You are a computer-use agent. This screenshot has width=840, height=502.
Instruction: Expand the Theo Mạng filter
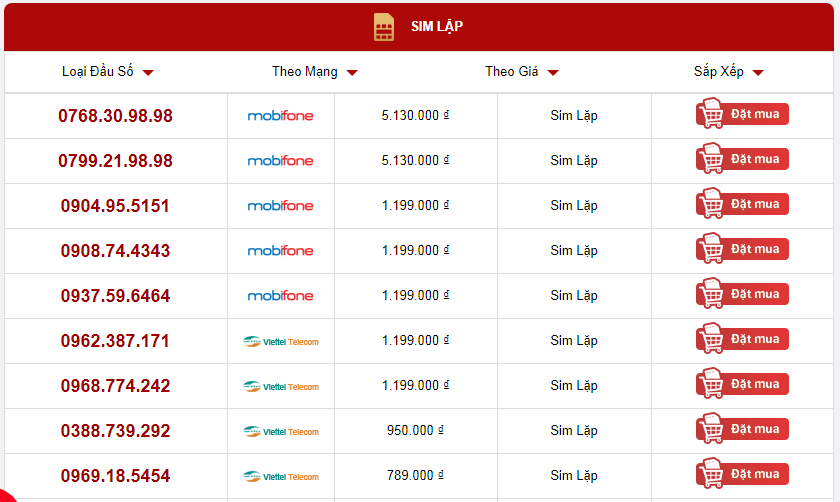(x=314, y=72)
